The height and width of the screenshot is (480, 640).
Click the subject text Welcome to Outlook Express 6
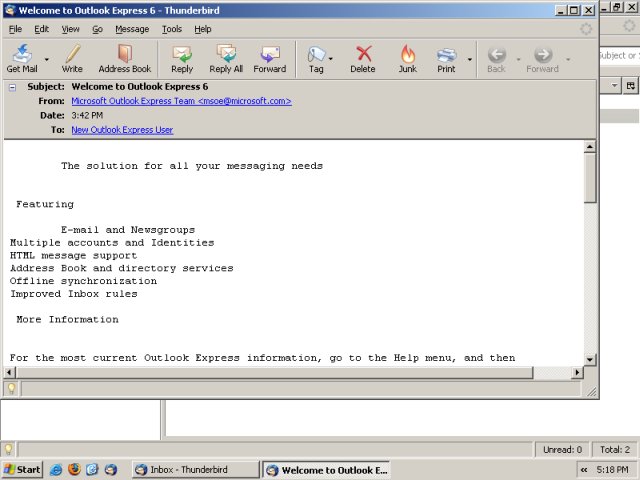tap(140, 87)
